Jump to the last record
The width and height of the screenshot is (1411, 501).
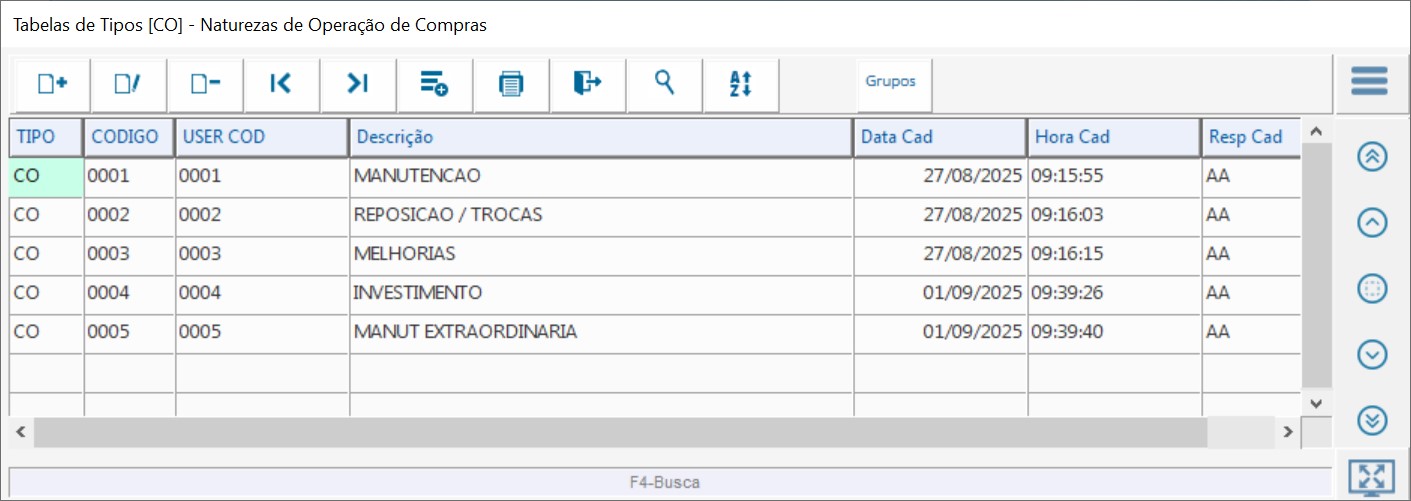tap(358, 84)
